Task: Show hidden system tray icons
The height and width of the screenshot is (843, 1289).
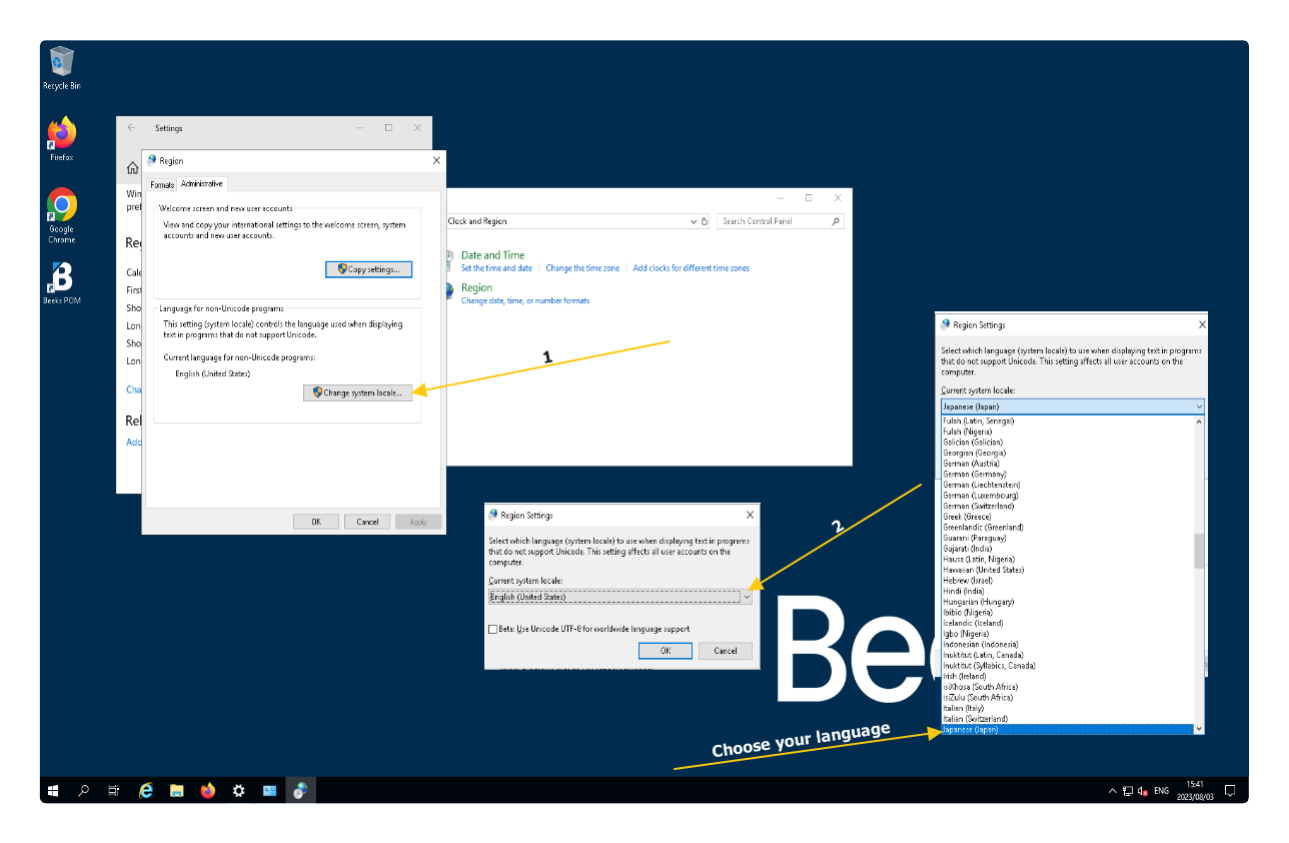Action: pos(1112,791)
